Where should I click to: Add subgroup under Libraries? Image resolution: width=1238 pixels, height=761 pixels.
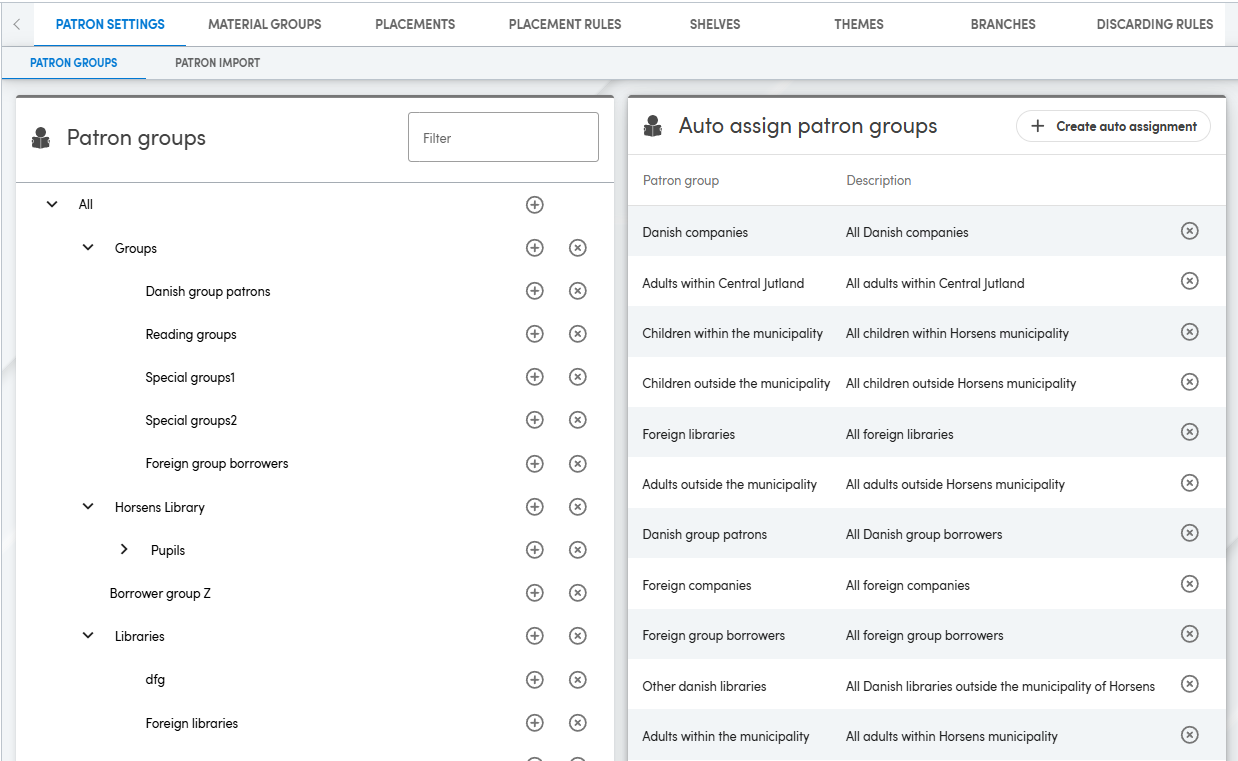coord(535,636)
